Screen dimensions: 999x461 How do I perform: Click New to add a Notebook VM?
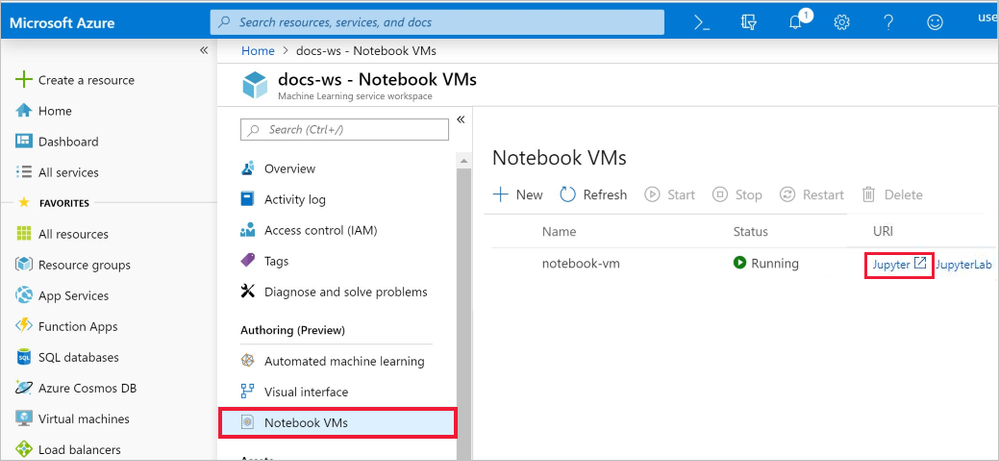519,194
